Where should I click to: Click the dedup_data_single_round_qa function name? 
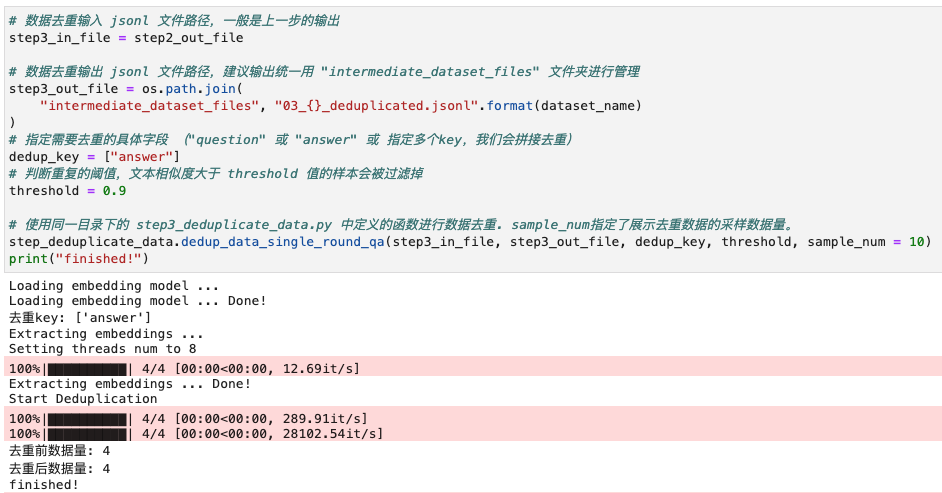click(282, 242)
